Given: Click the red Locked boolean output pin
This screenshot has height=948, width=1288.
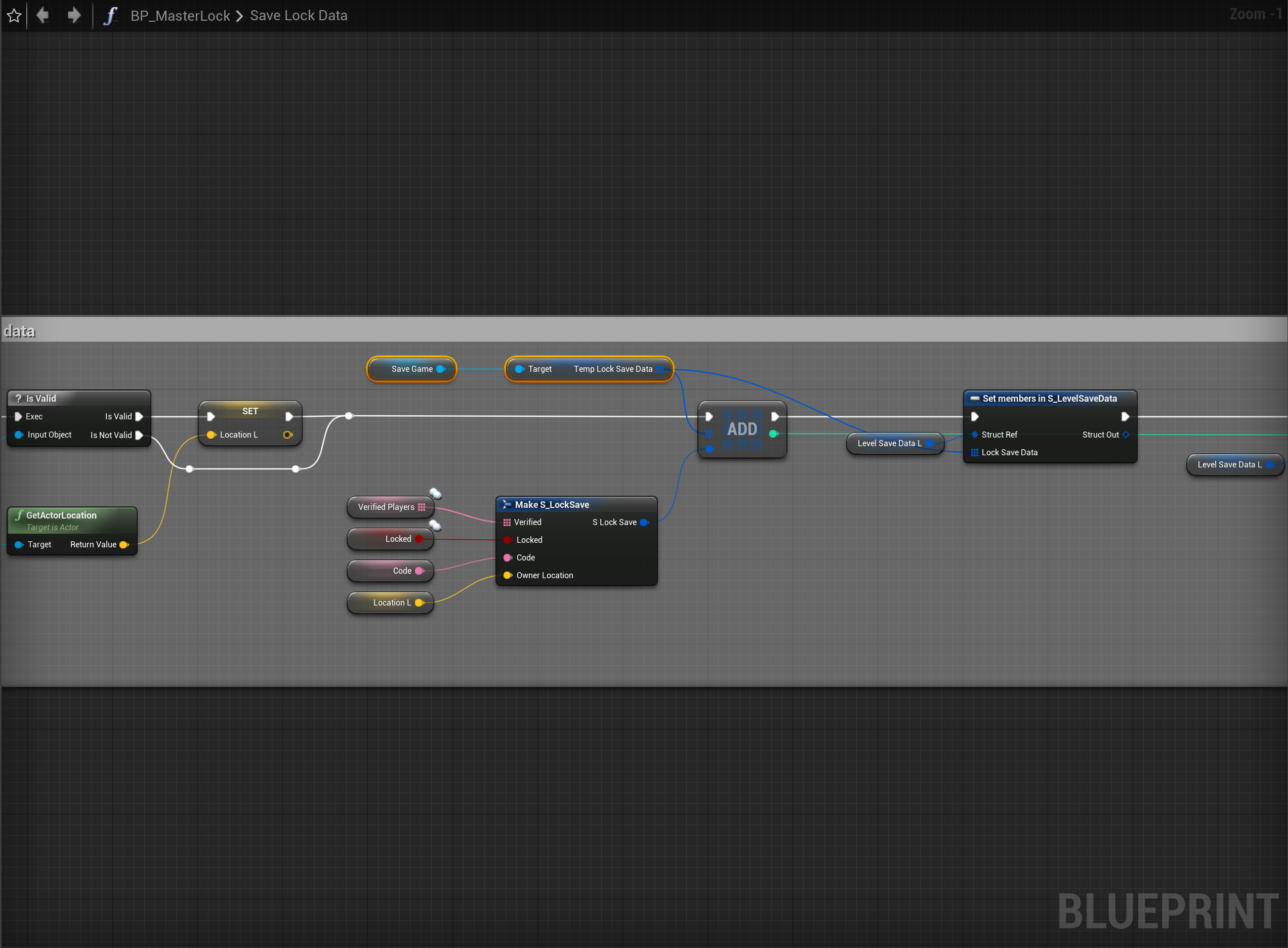Looking at the screenshot, I should coord(419,539).
